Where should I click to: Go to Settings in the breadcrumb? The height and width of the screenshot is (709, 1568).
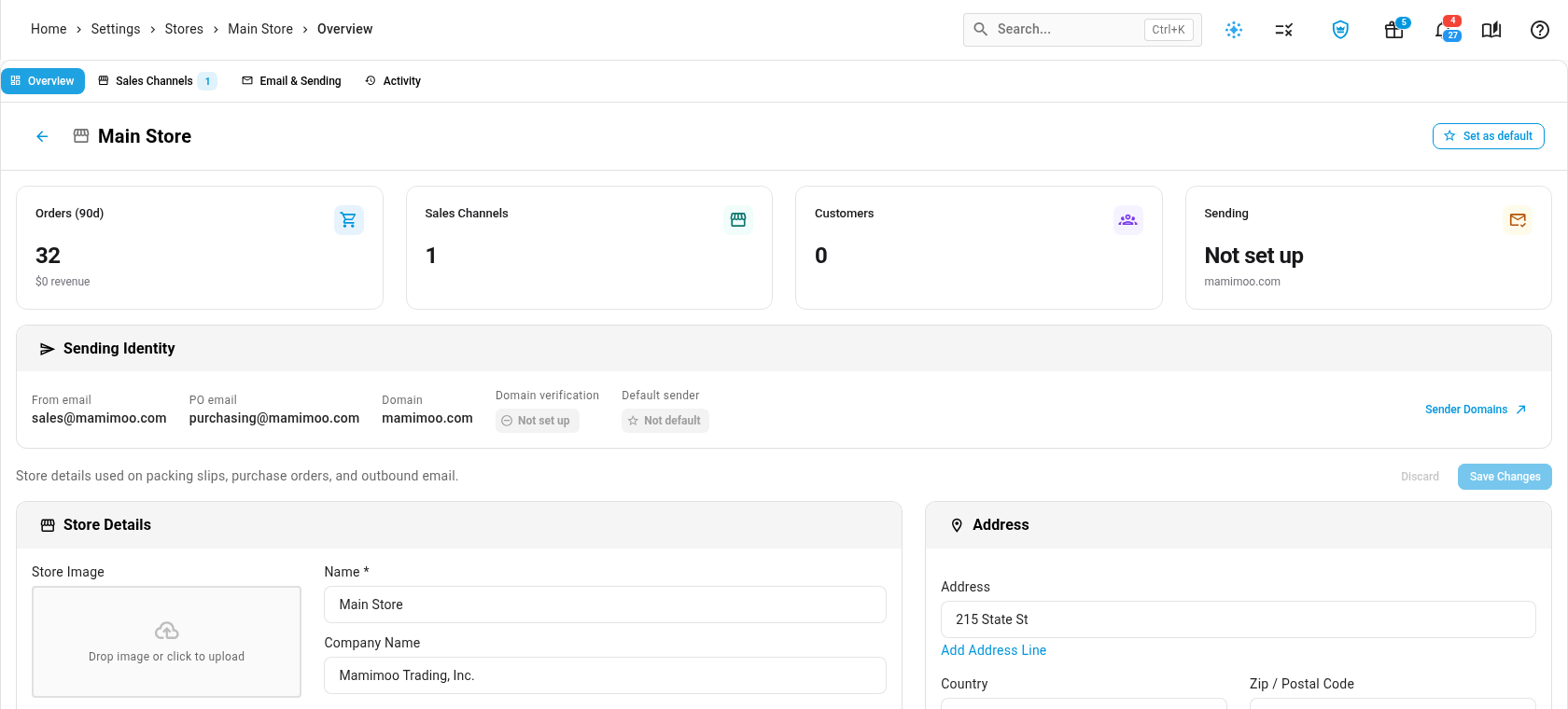click(116, 29)
